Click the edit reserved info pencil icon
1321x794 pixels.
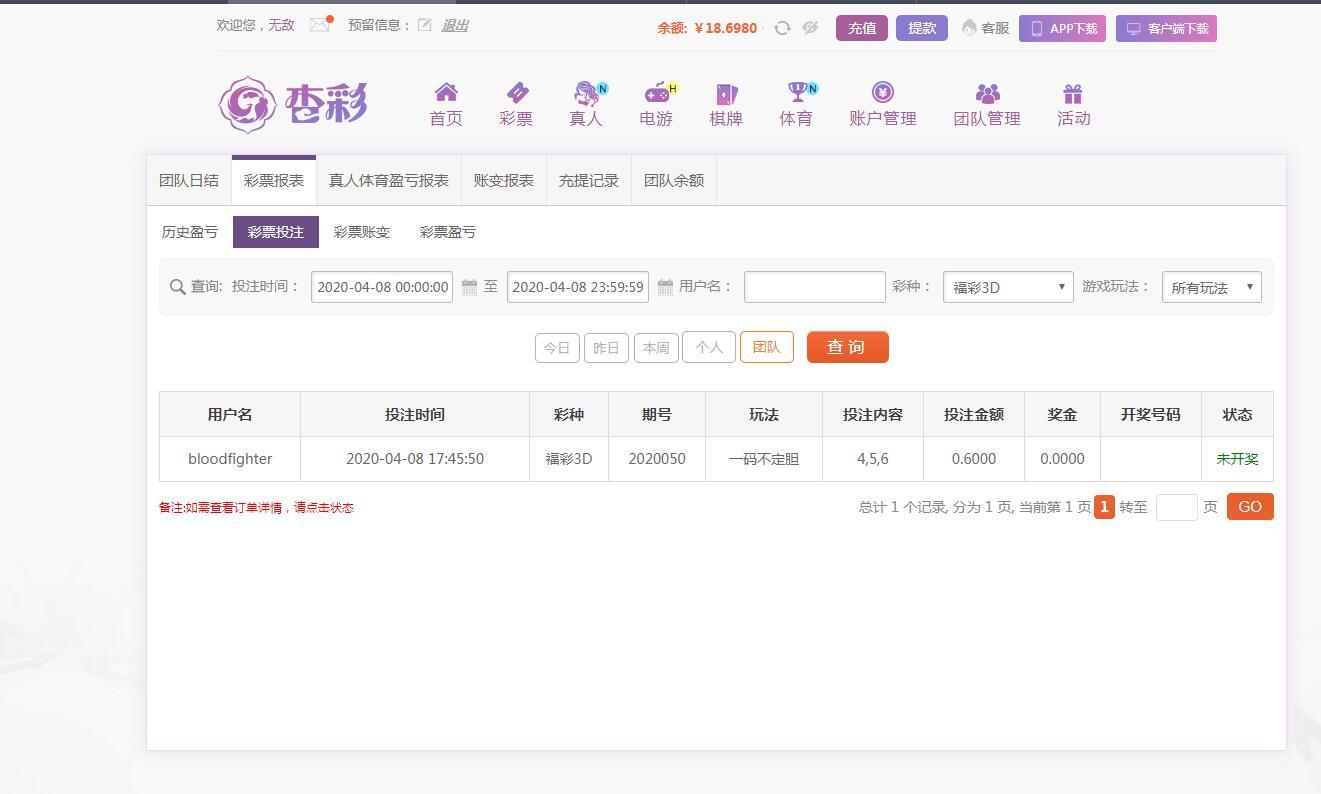pyautogui.click(x=425, y=25)
